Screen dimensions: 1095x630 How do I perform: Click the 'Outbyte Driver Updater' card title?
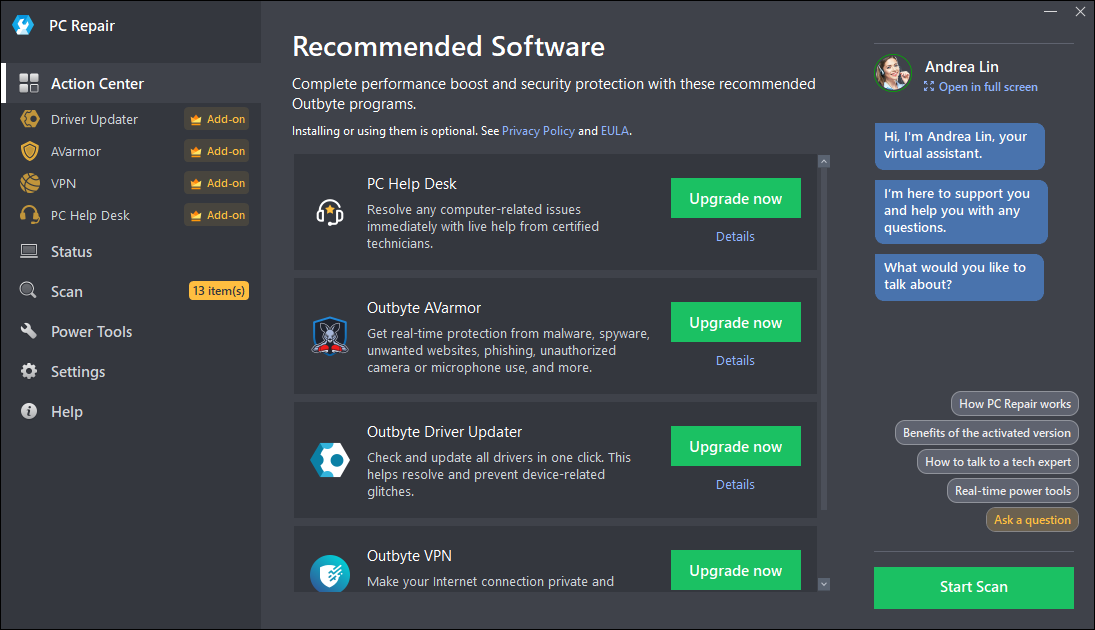[x=444, y=432]
